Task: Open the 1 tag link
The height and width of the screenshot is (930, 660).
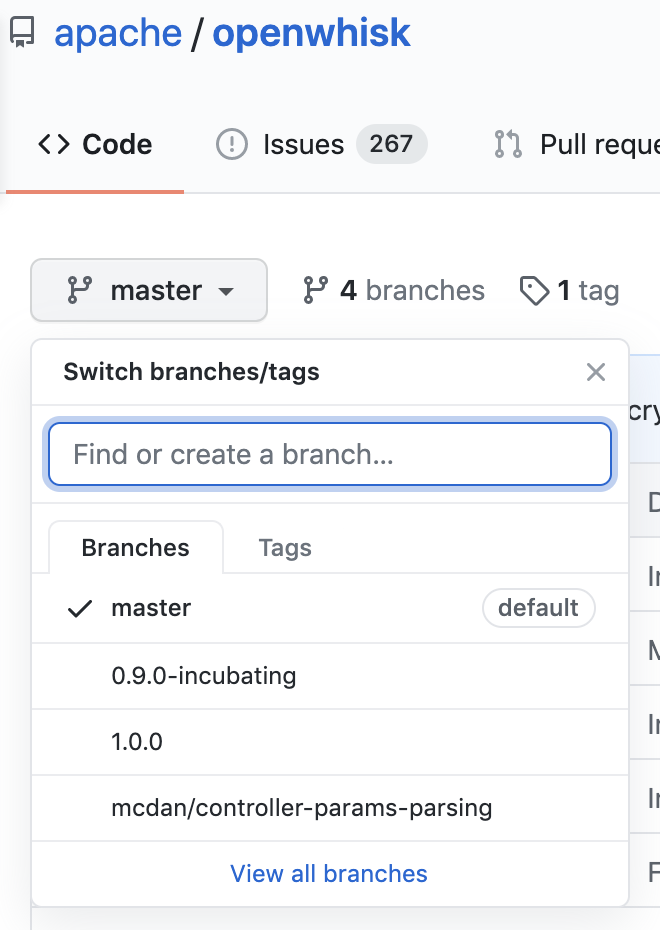Action: coord(569,291)
